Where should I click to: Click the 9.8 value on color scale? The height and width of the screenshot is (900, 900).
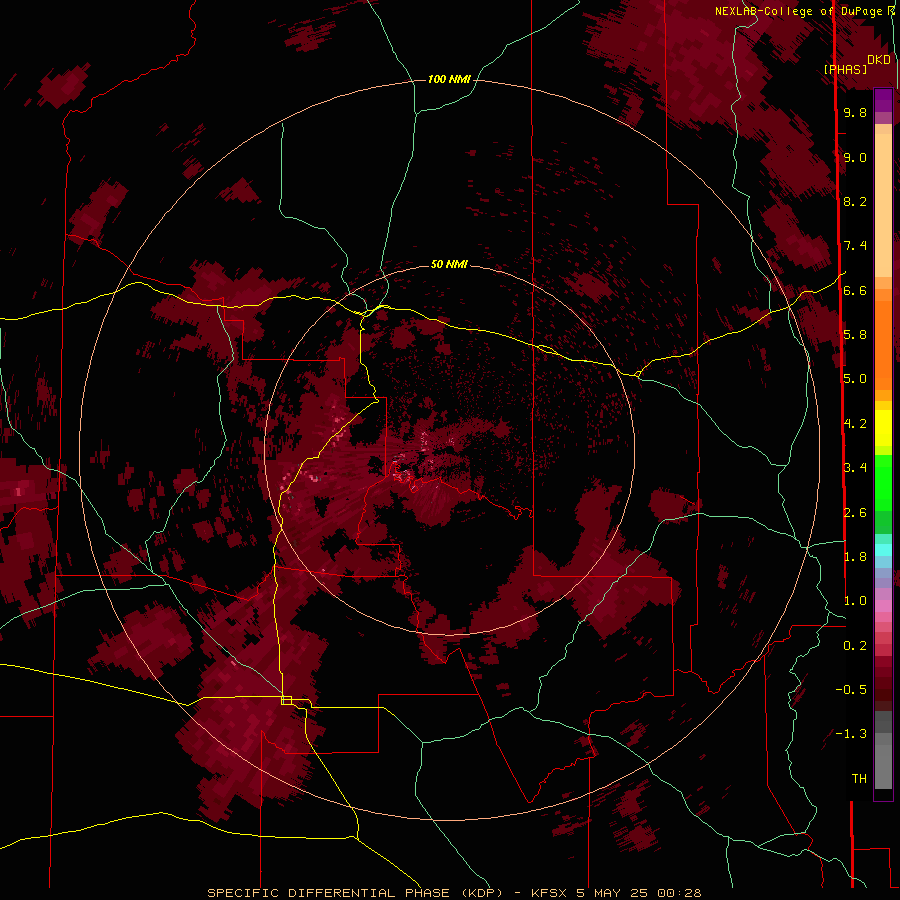[855, 112]
